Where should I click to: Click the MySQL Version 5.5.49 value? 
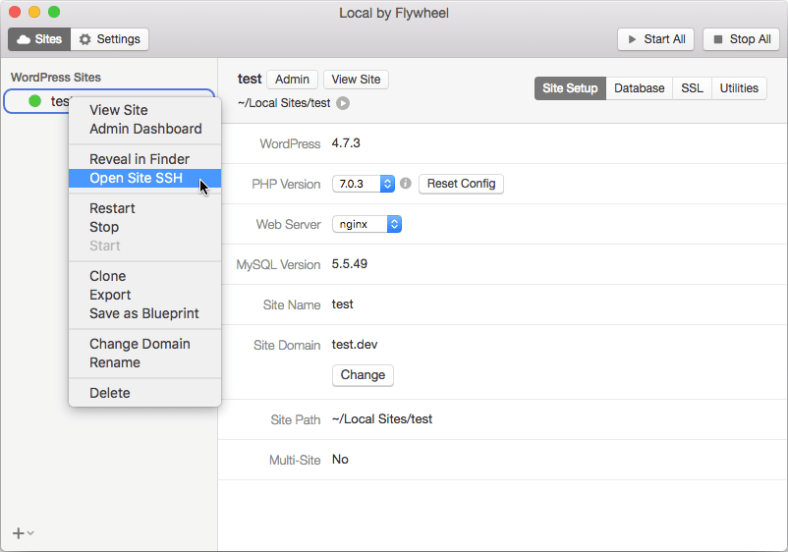pyautogui.click(x=349, y=264)
